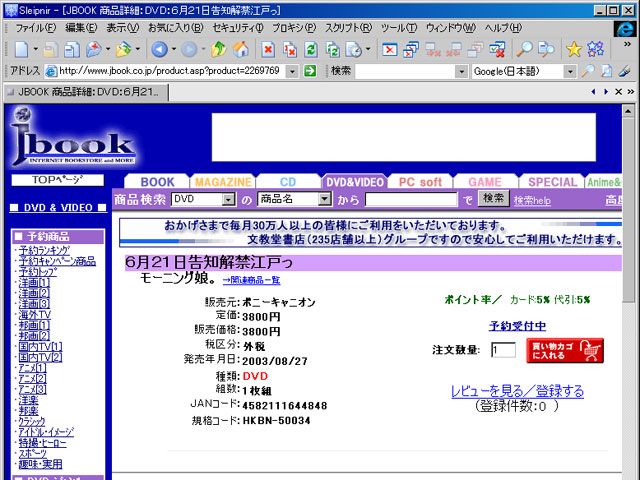Open the Google(日本語) search engine dropdown
640x480 pixels.
tap(570, 71)
